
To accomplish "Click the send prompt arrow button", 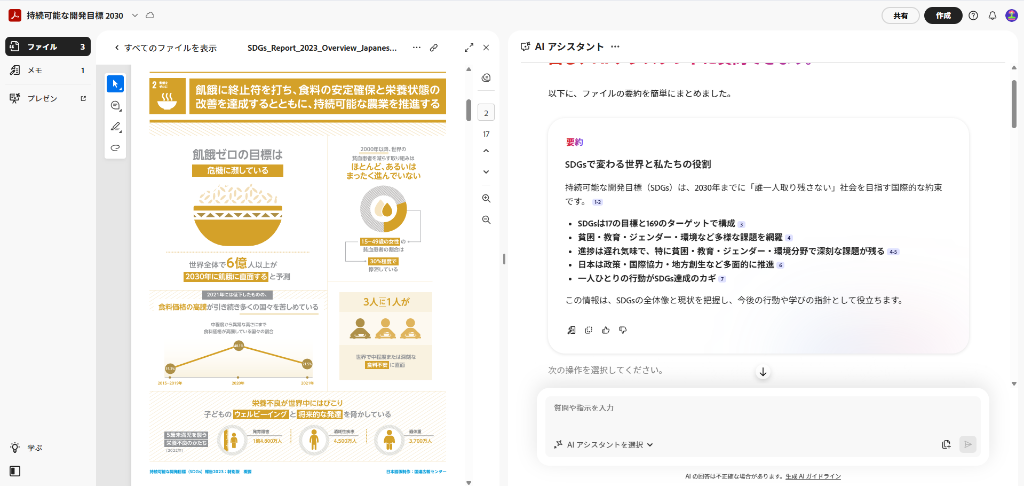I will pyautogui.click(x=968, y=445).
